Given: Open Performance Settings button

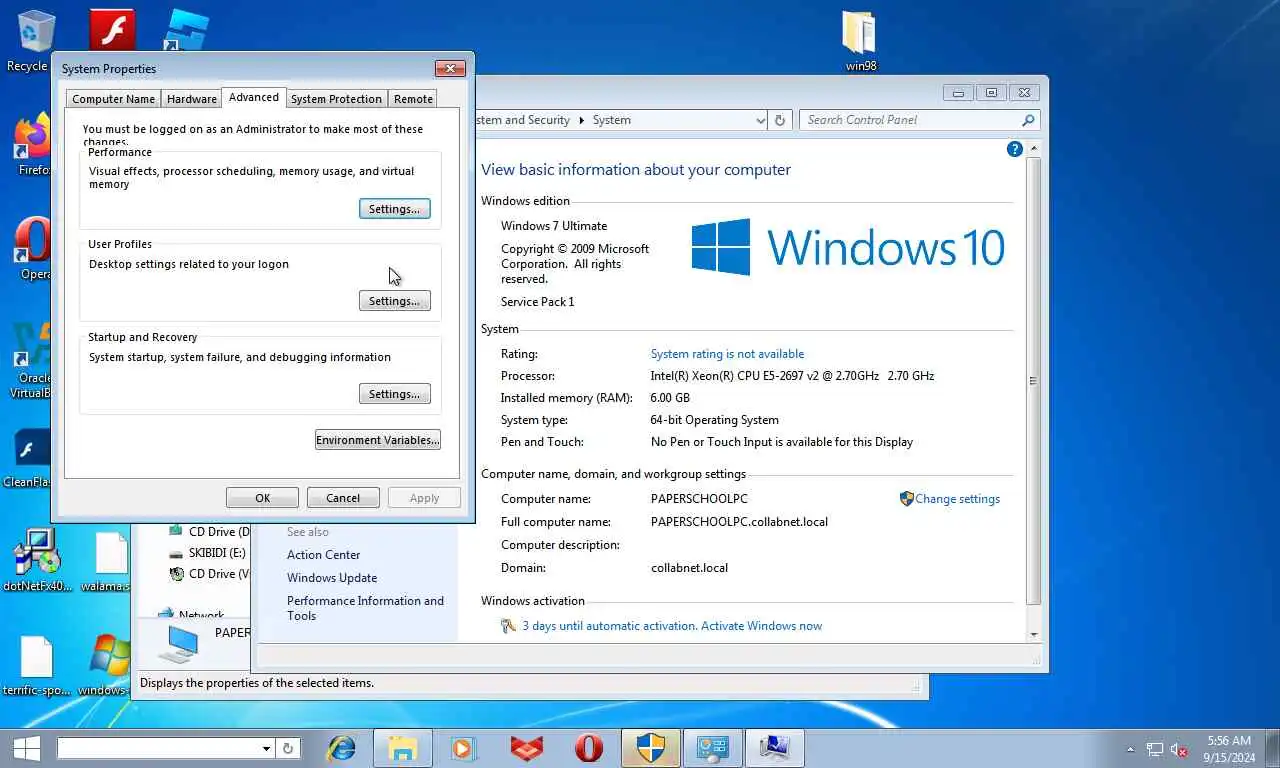Looking at the screenshot, I should 394,209.
